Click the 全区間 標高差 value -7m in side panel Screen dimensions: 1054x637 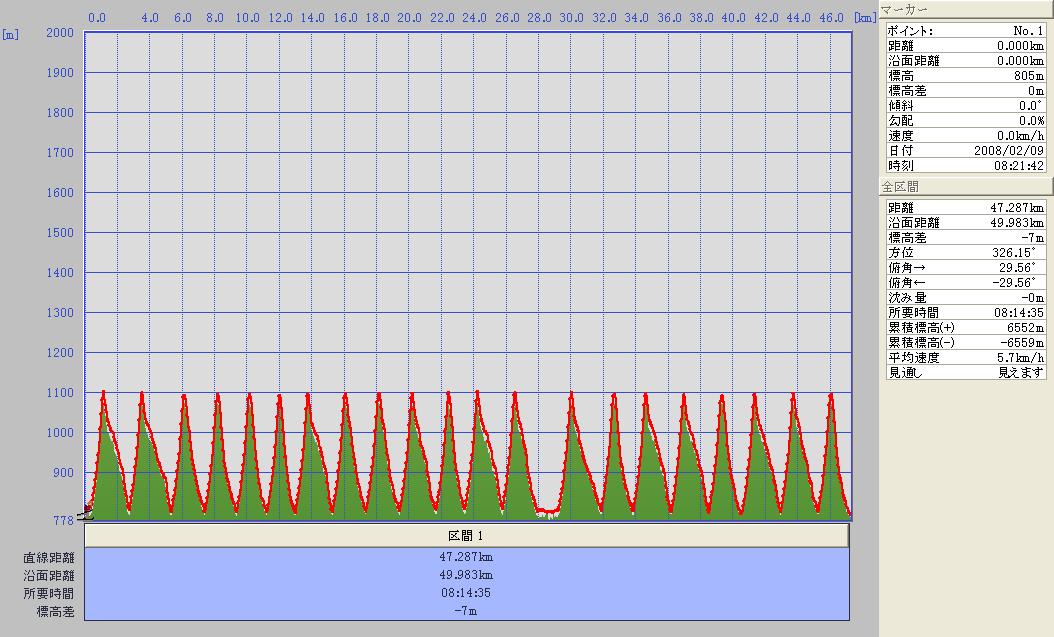point(1032,238)
